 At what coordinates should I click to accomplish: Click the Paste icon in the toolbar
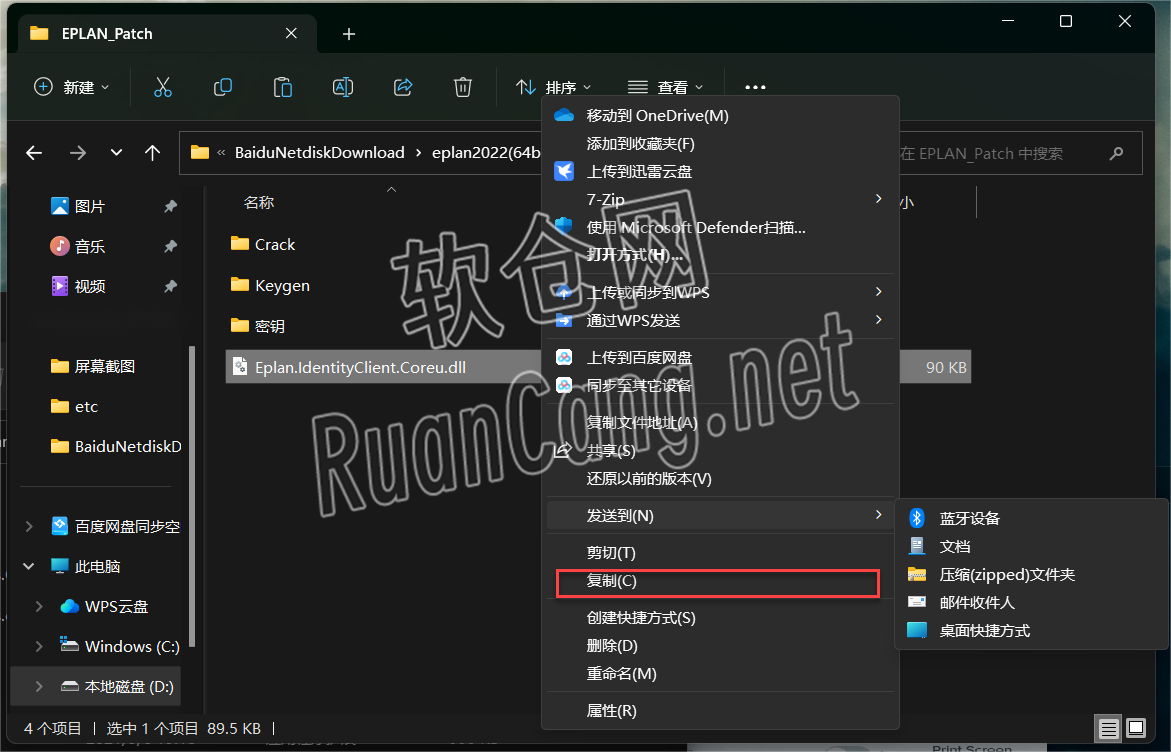click(282, 87)
